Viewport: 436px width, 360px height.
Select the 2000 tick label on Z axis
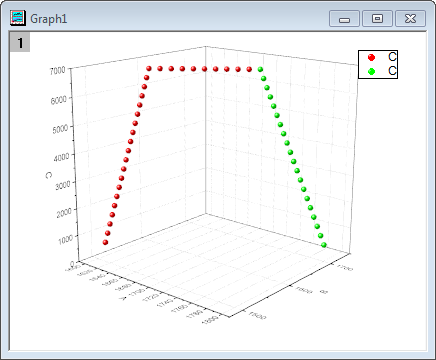click(64, 212)
